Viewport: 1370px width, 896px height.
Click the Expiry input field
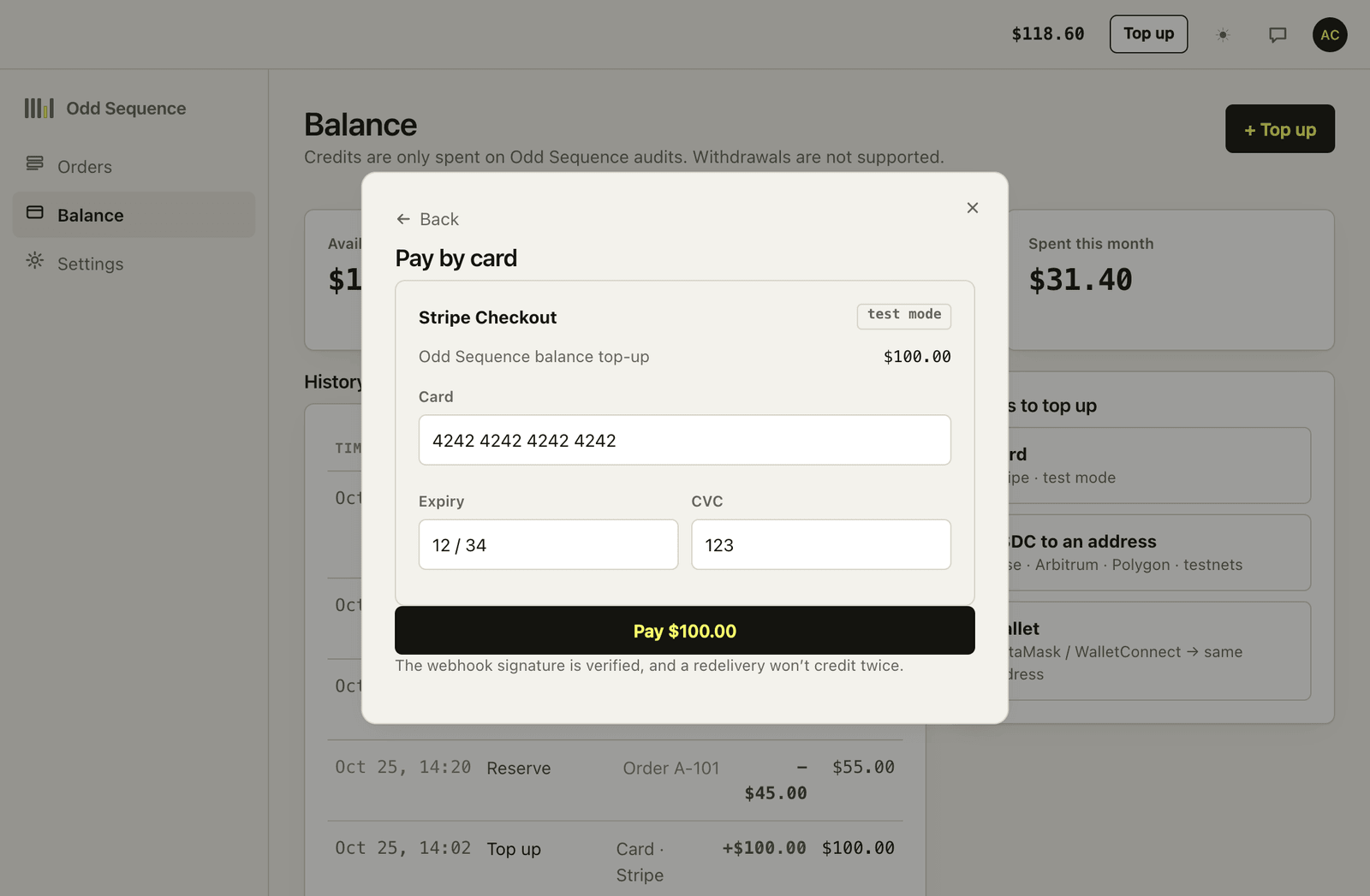[548, 544]
